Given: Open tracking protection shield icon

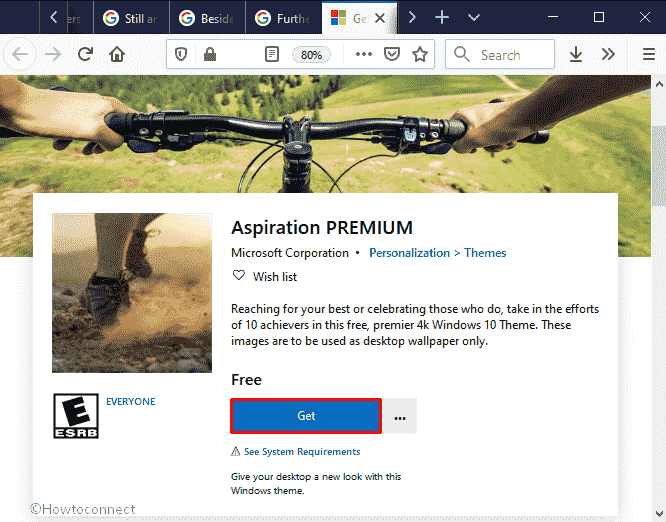Looking at the screenshot, I should (181, 54).
